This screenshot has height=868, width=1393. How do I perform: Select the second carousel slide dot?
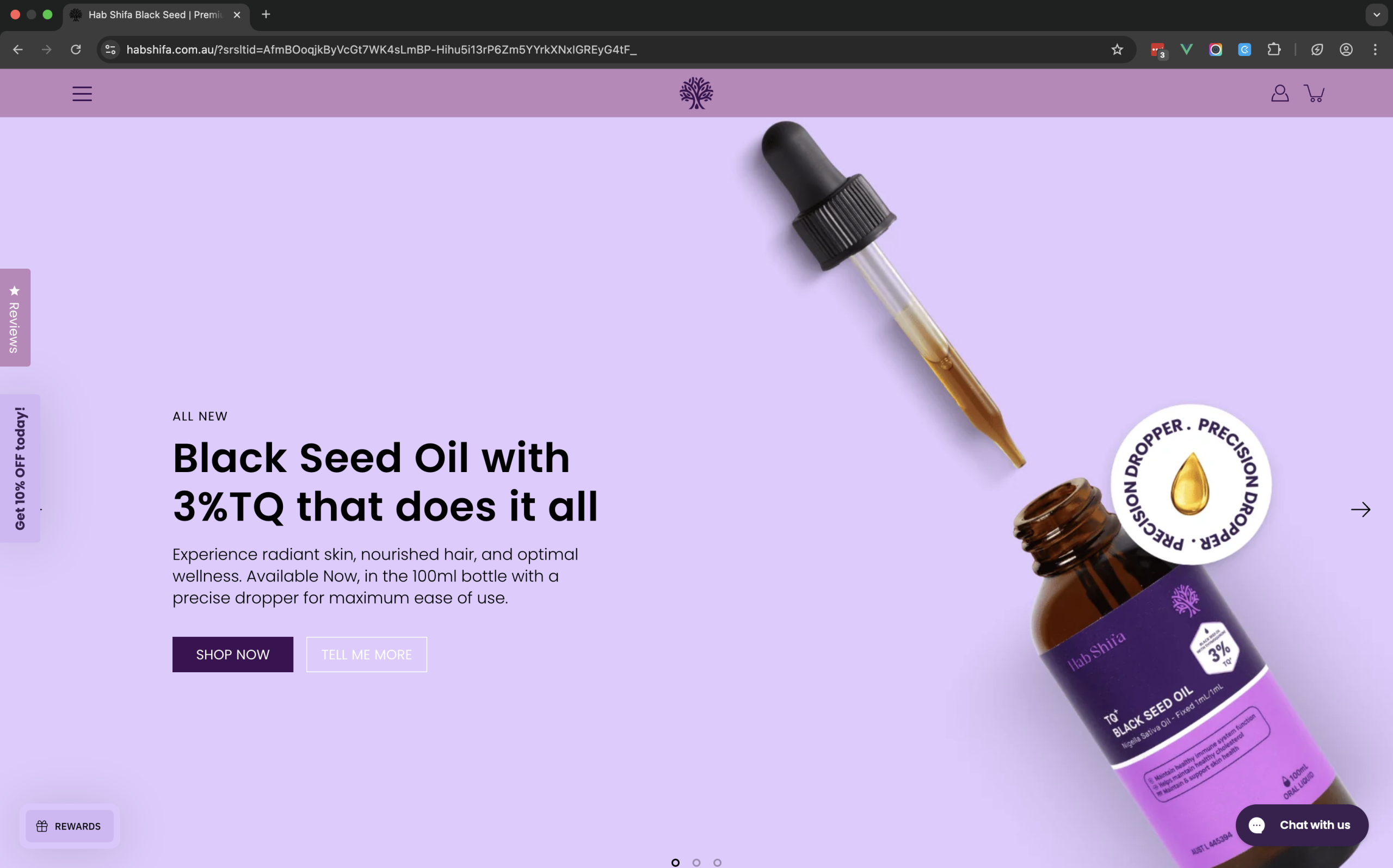(x=696, y=862)
